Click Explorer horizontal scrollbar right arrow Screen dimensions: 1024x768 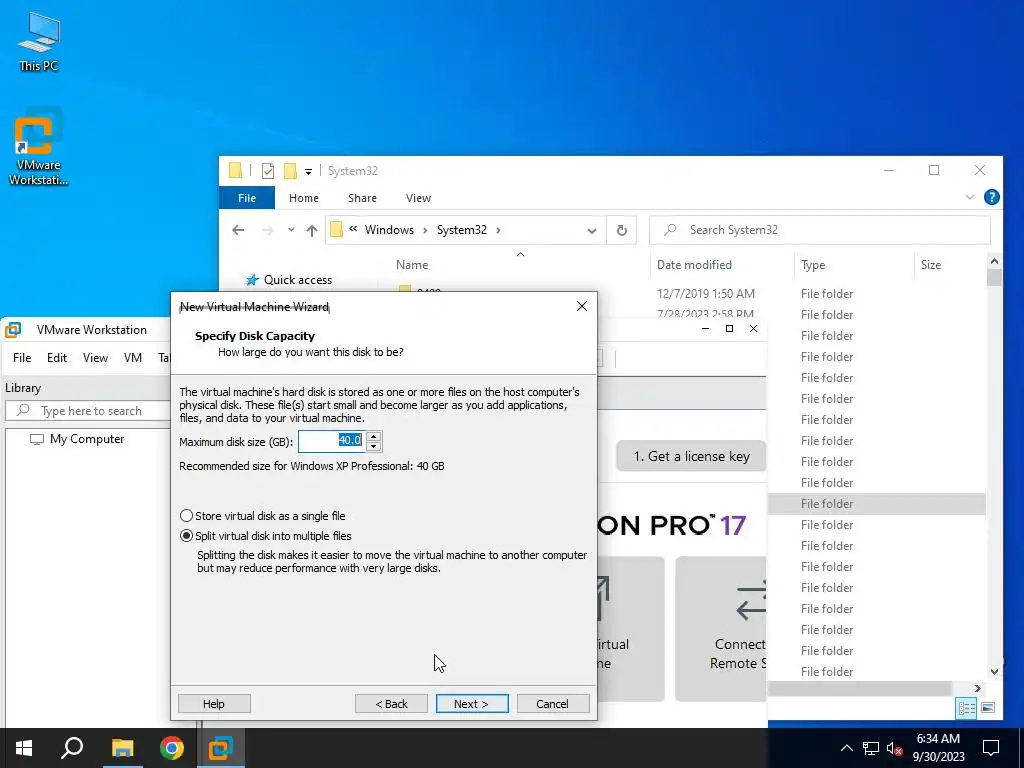click(x=977, y=688)
